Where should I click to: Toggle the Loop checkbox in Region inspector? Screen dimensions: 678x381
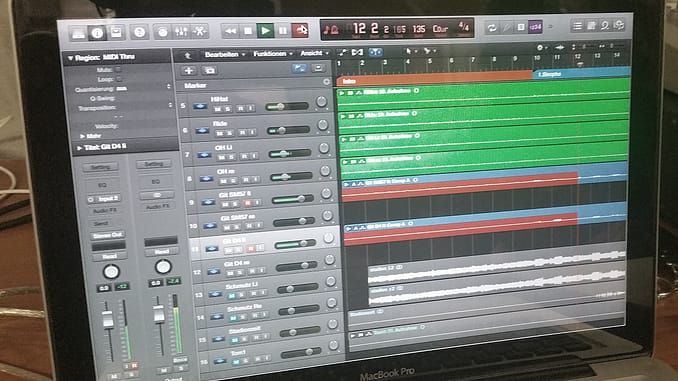pos(119,79)
